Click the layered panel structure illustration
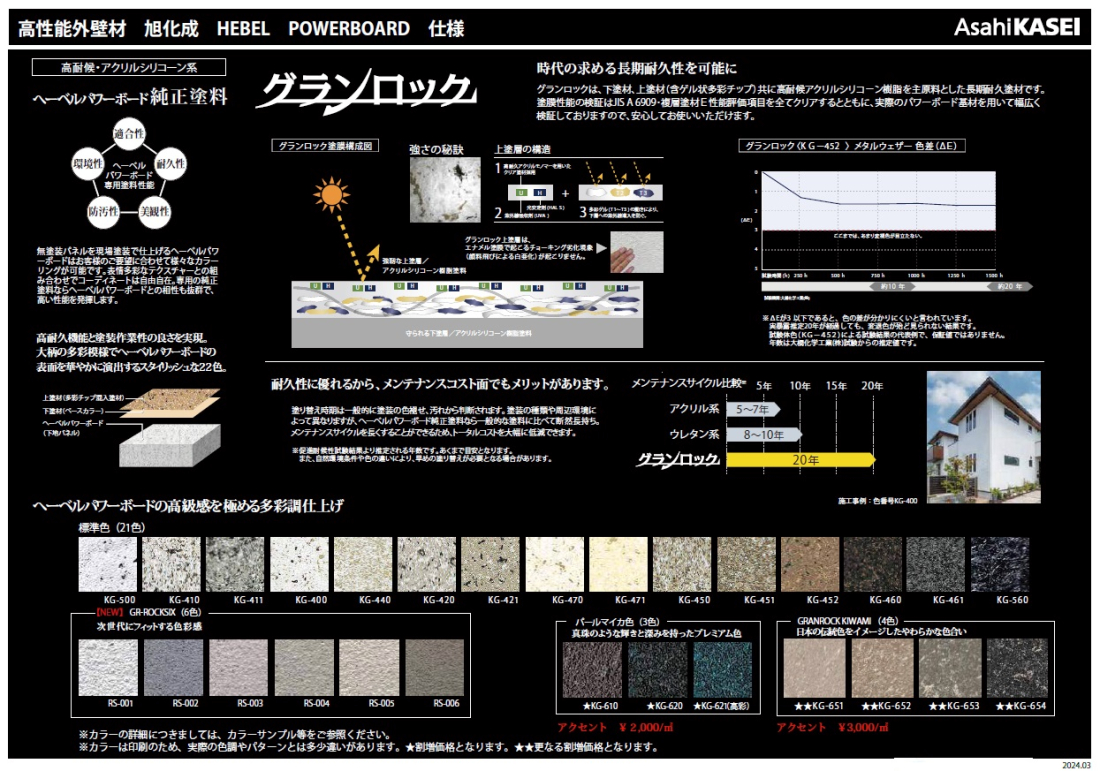Viewport: 1100px width, 771px height. tap(170, 428)
